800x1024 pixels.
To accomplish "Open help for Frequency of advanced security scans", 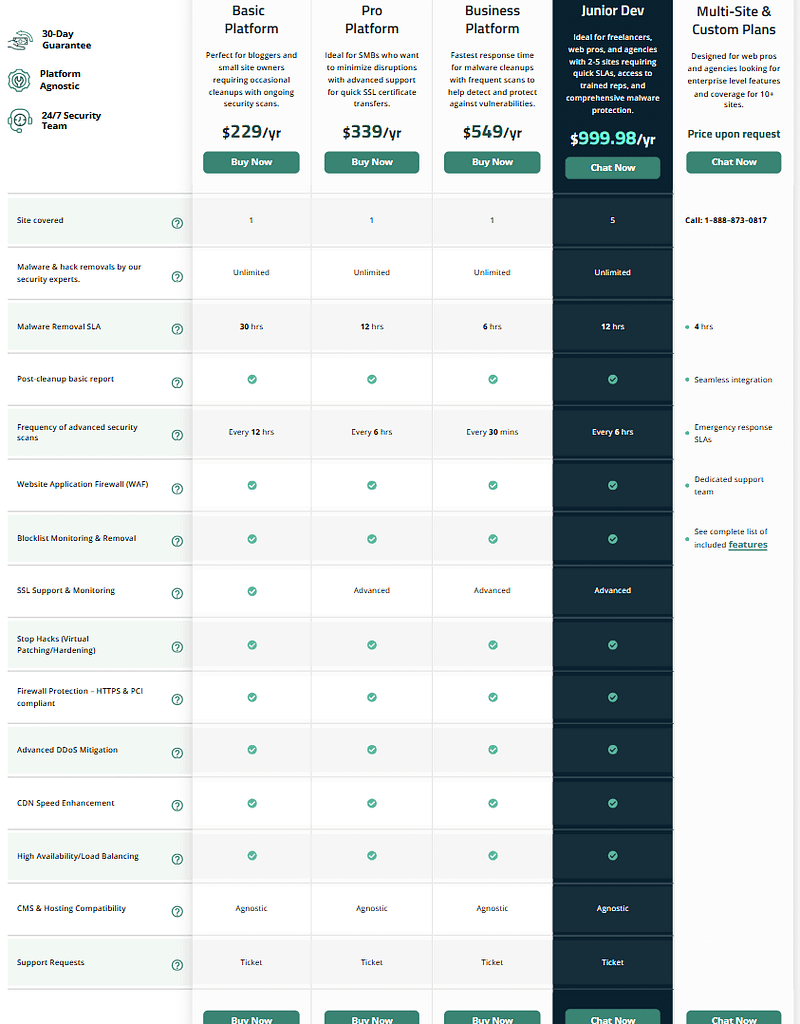I will 177,435.
